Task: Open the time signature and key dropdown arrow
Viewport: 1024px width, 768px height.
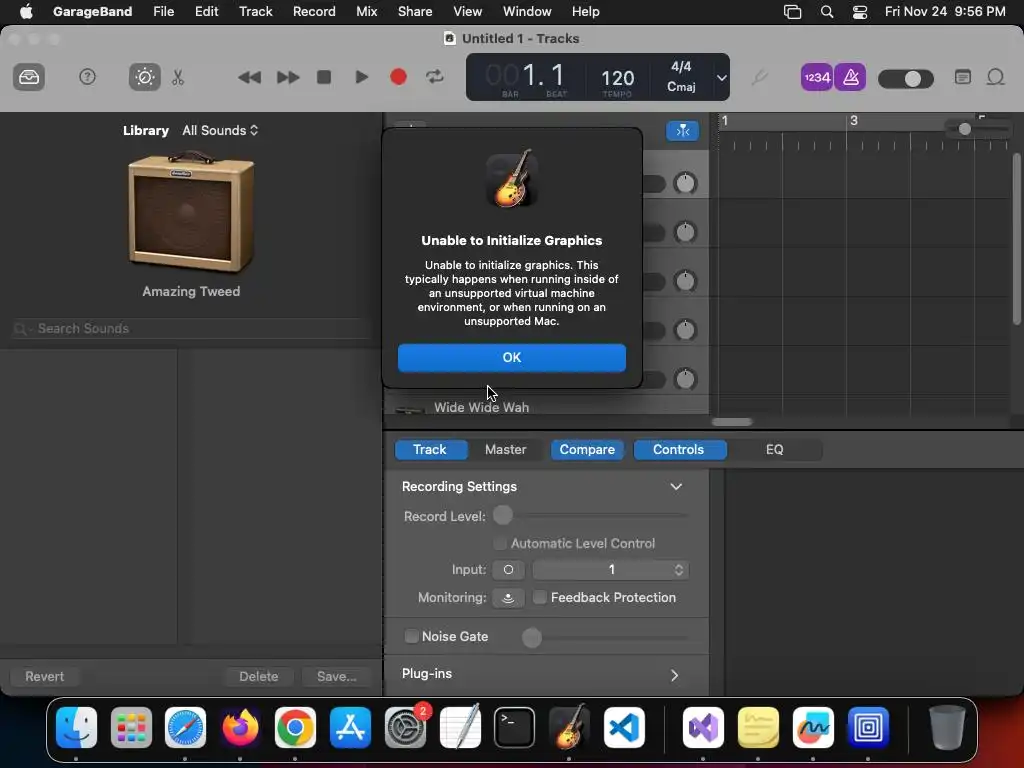Action: 721,78
